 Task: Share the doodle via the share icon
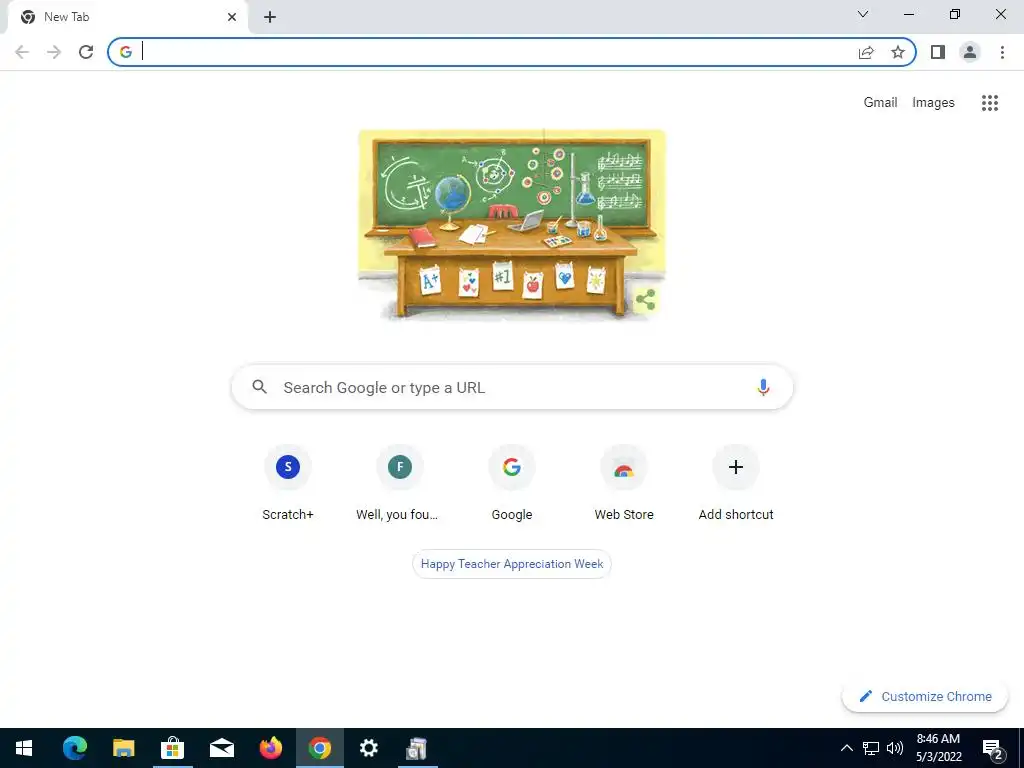[645, 300]
